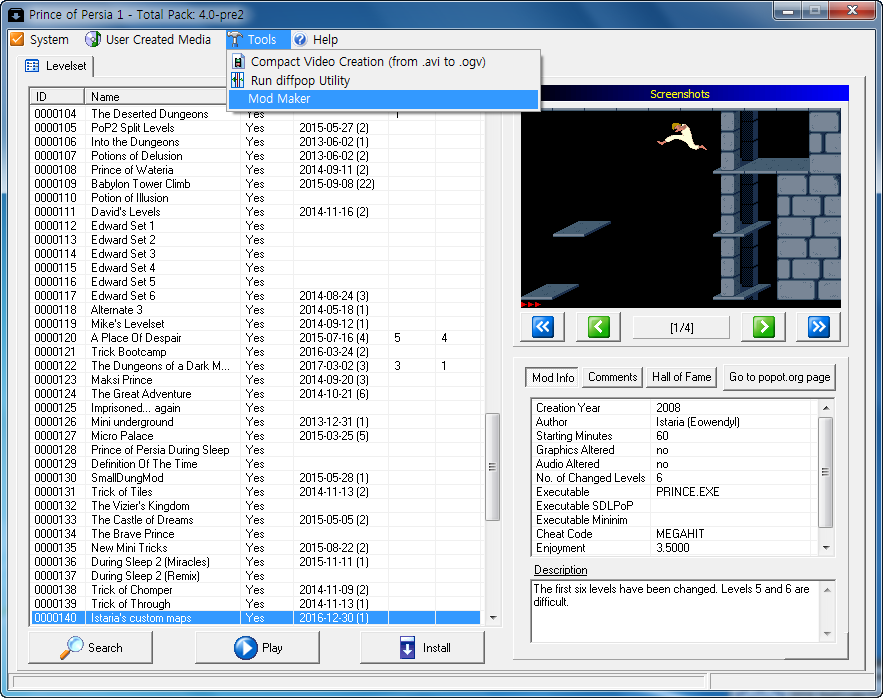The image size is (883, 698).
Task: Switch to the Levelset tab
Action: coord(56,66)
